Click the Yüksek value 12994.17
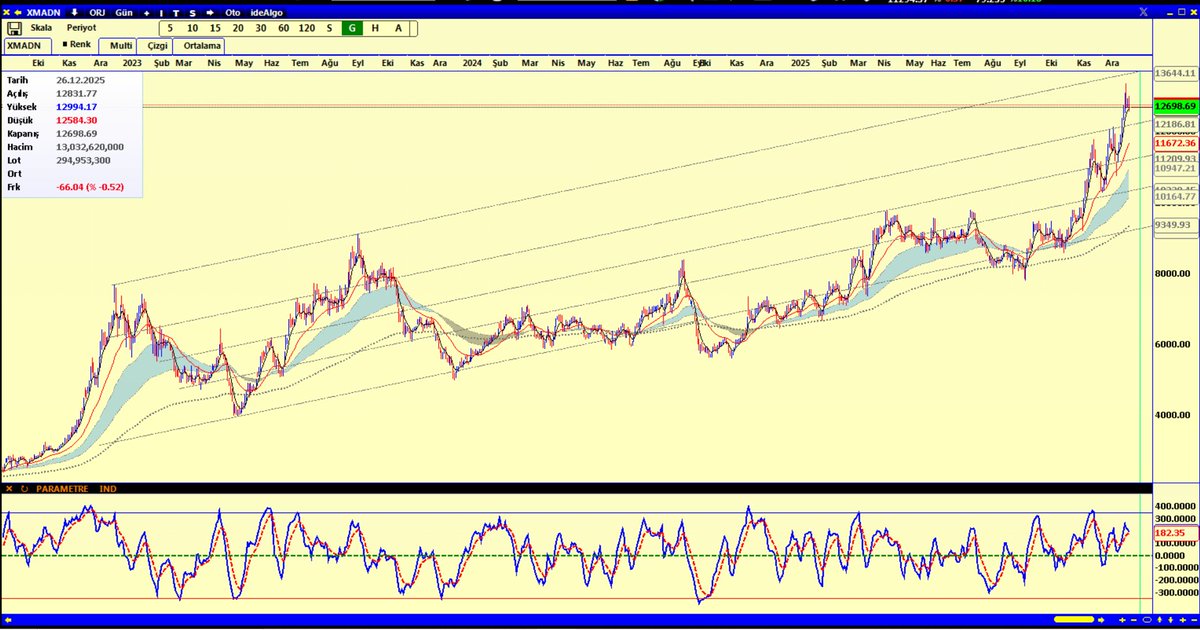The width and height of the screenshot is (1200, 630). [x=77, y=106]
